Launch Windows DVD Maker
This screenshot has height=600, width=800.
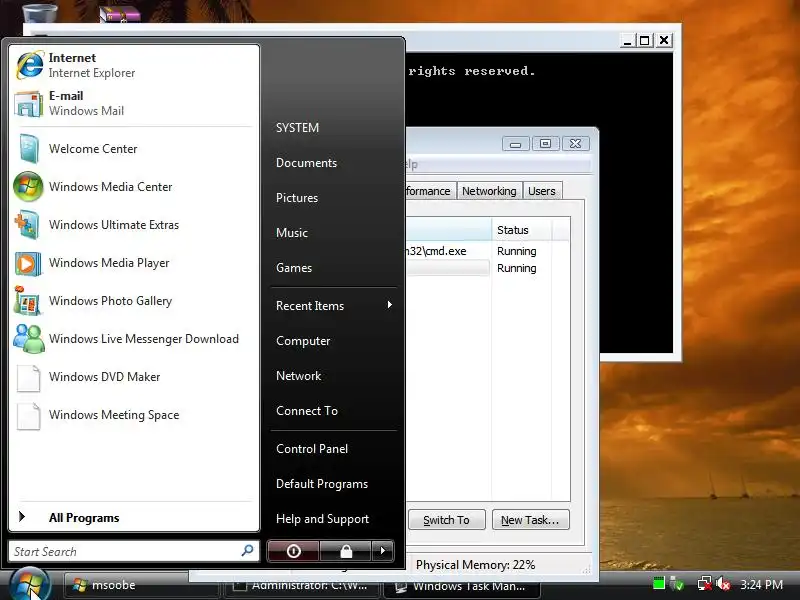134,377
